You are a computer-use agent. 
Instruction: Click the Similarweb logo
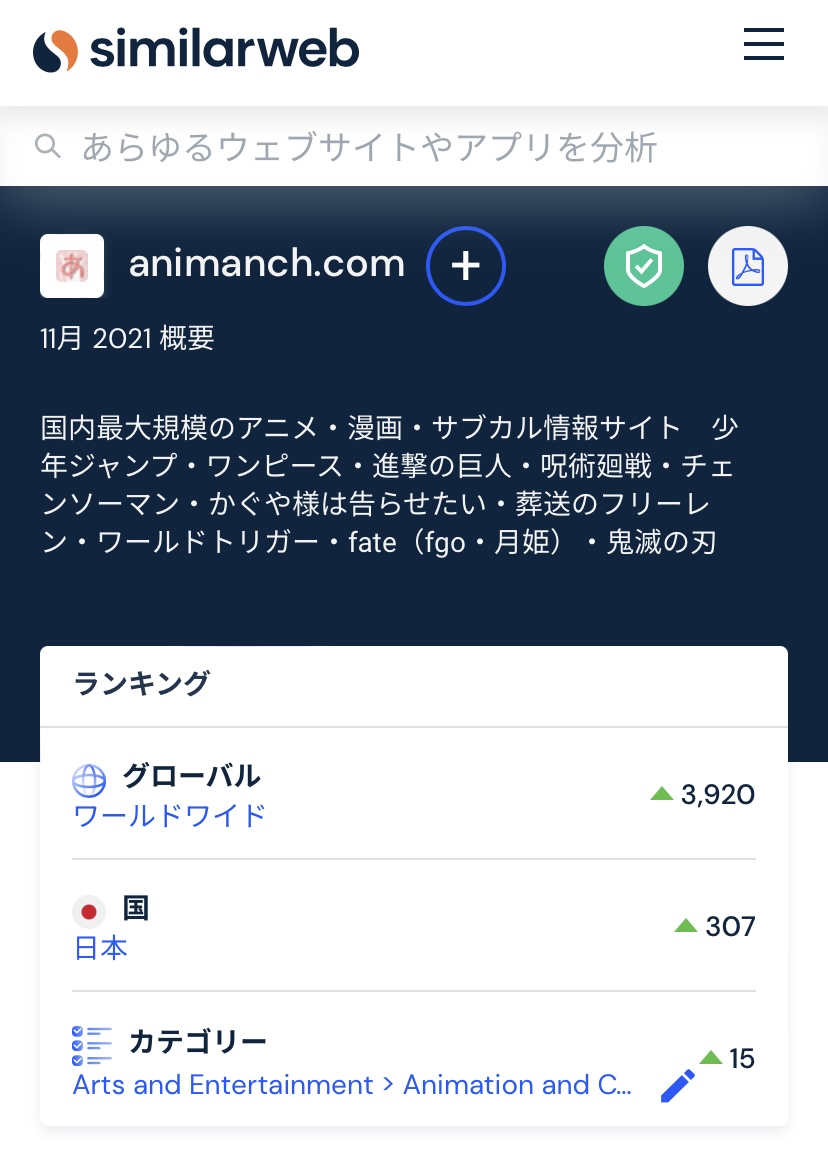pyautogui.click(x=196, y=50)
